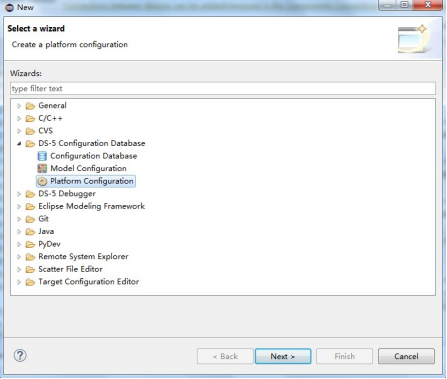This screenshot has height=379, width=447.
Task: Expand the Scatter File Editor category
Action: pyautogui.click(x=19, y=269)
